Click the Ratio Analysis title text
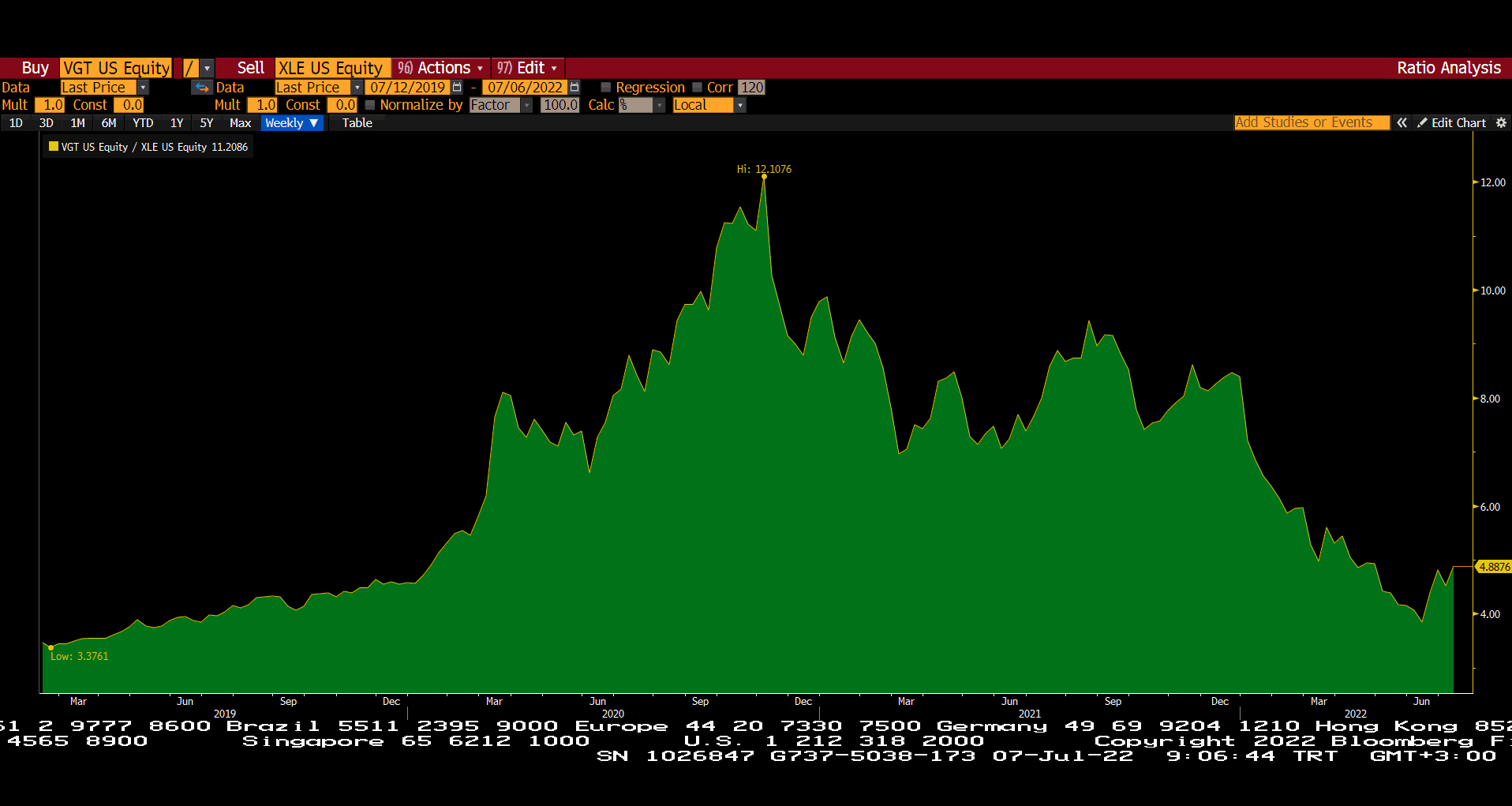Image resolution: width=1512 pixels, height=806 pixels. click(1449, 68)
